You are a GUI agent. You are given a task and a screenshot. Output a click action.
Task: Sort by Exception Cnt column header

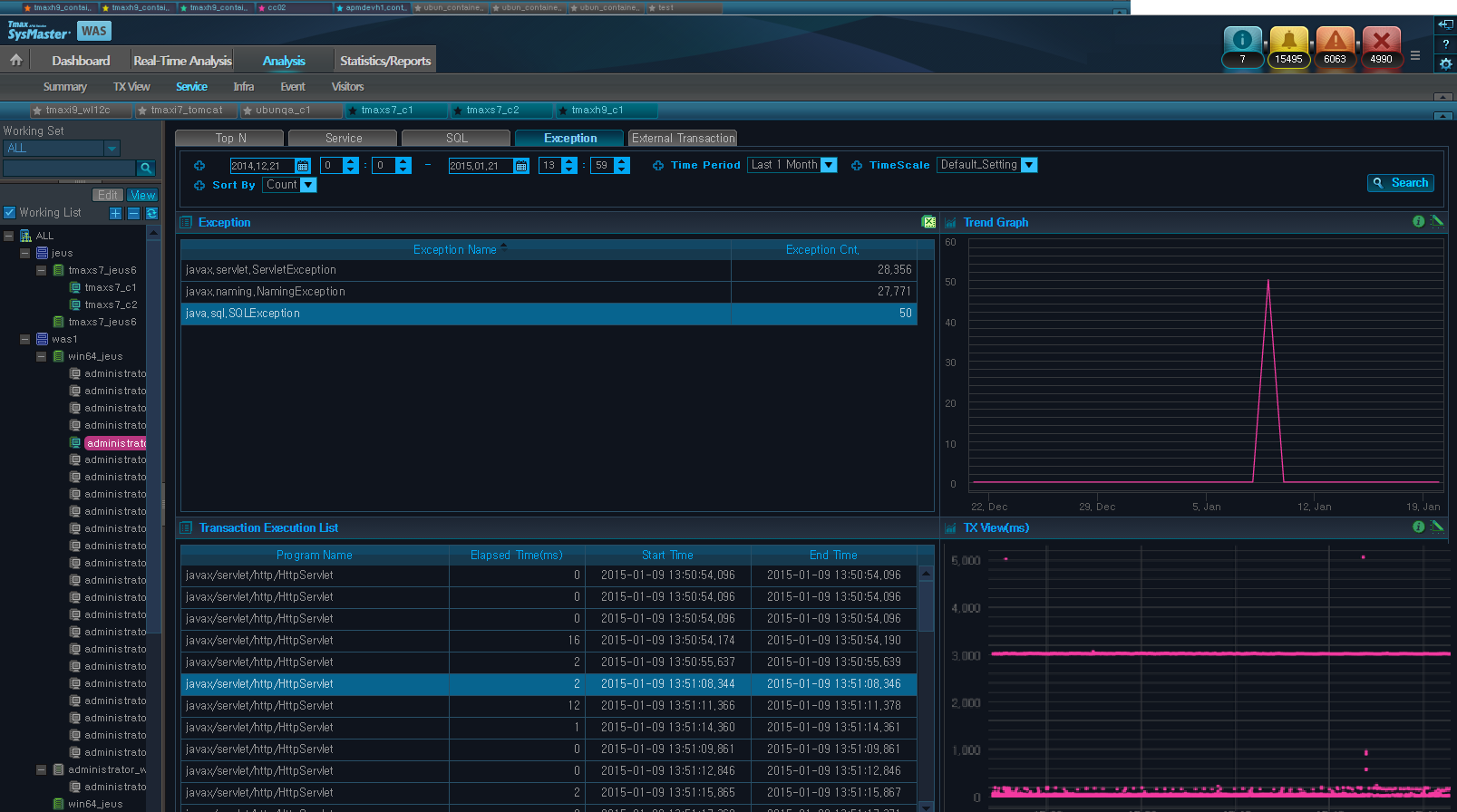823,249
